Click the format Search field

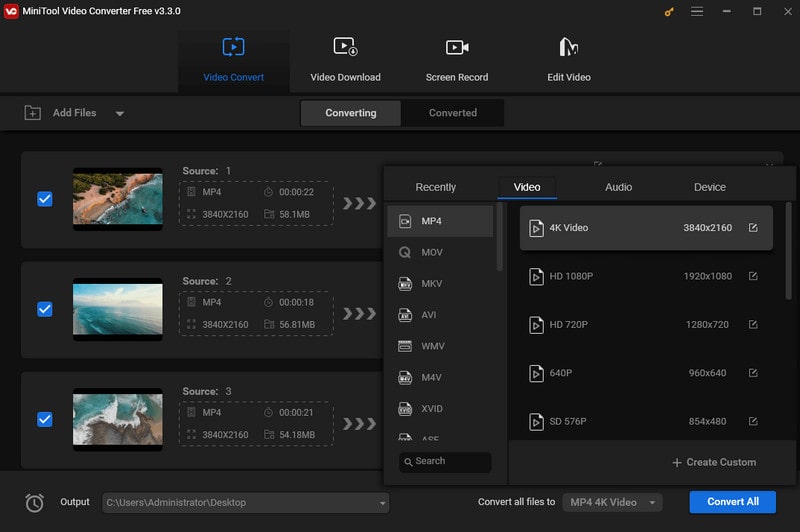[x=445, y=462]
